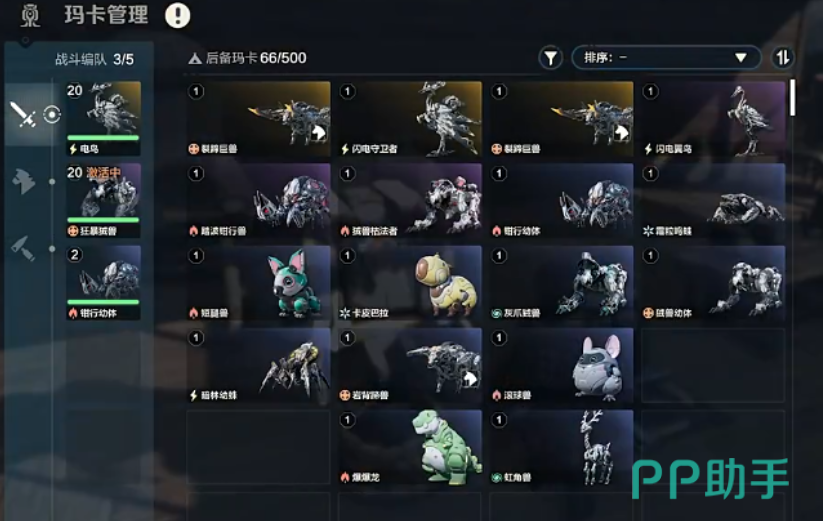The height and width of the screenshot is (521, 823).
Task: Expand the 排序 sort dropdown
Action: (x=666, y=58)
